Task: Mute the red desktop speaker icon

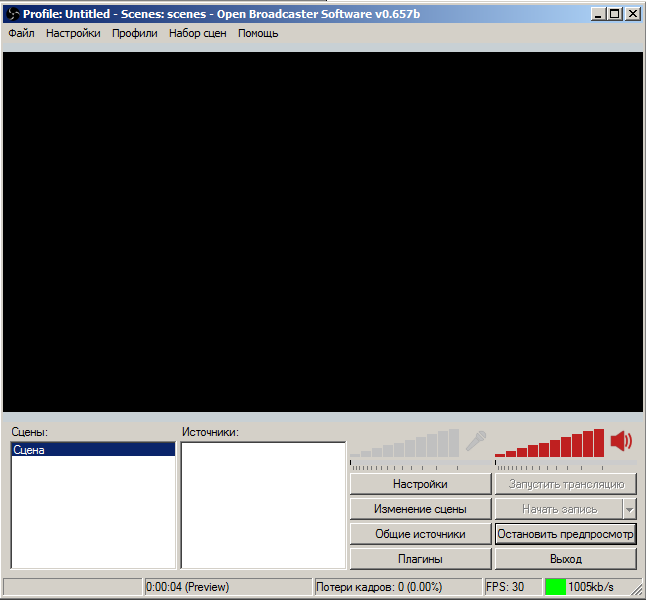Action: tap(621, 441)
